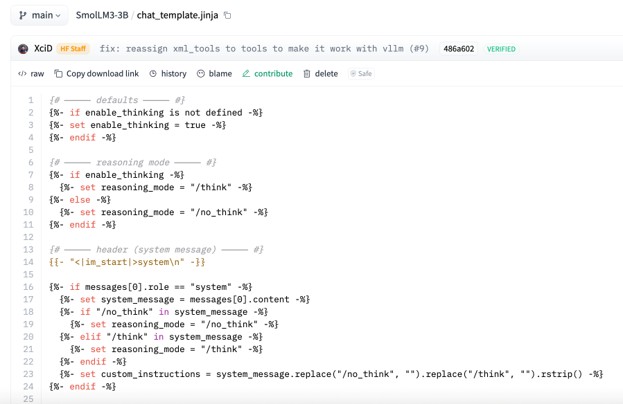Click the XciD user avatar

23,48
